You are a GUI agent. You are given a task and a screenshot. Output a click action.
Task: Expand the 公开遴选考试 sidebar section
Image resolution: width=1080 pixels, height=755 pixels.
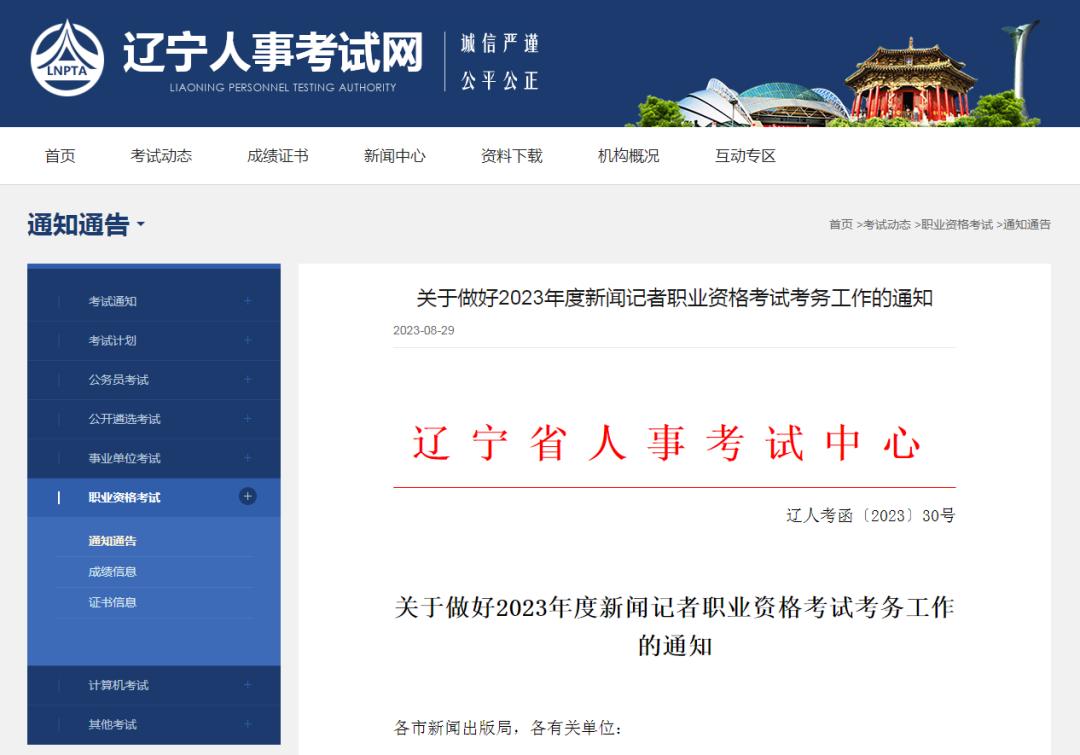coord(246,418)
